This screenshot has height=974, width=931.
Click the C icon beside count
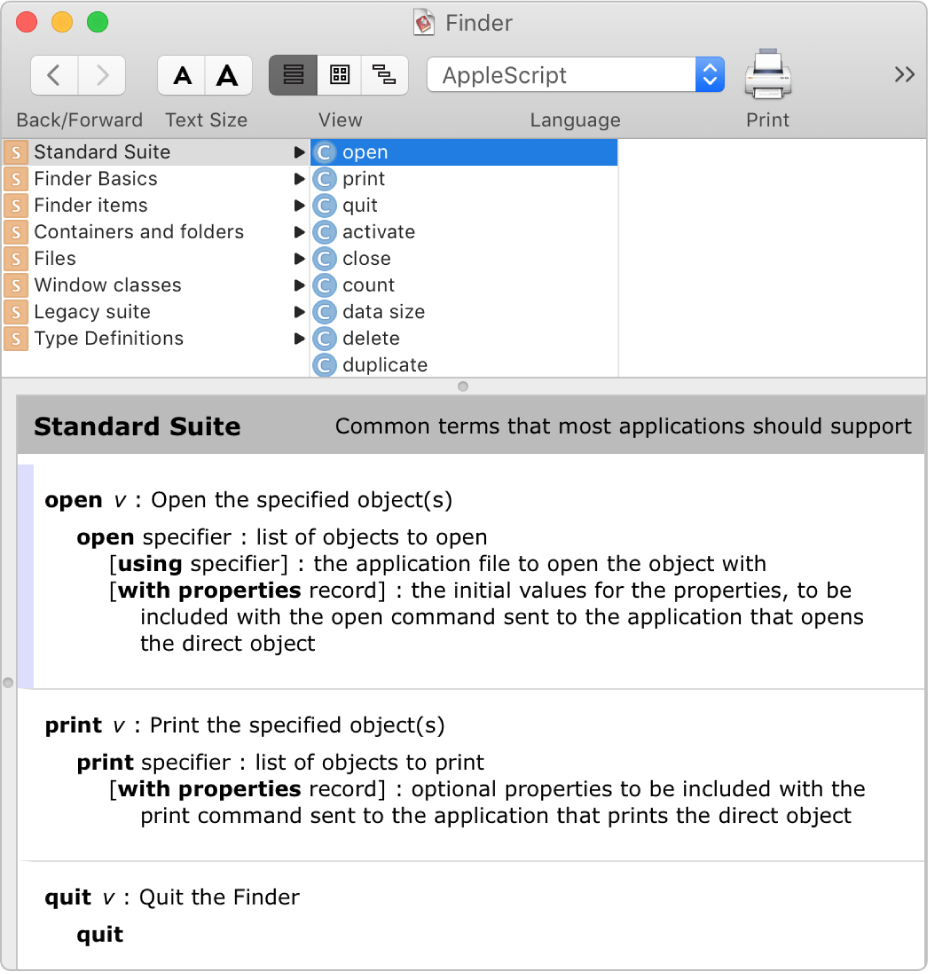click(324, 285)
